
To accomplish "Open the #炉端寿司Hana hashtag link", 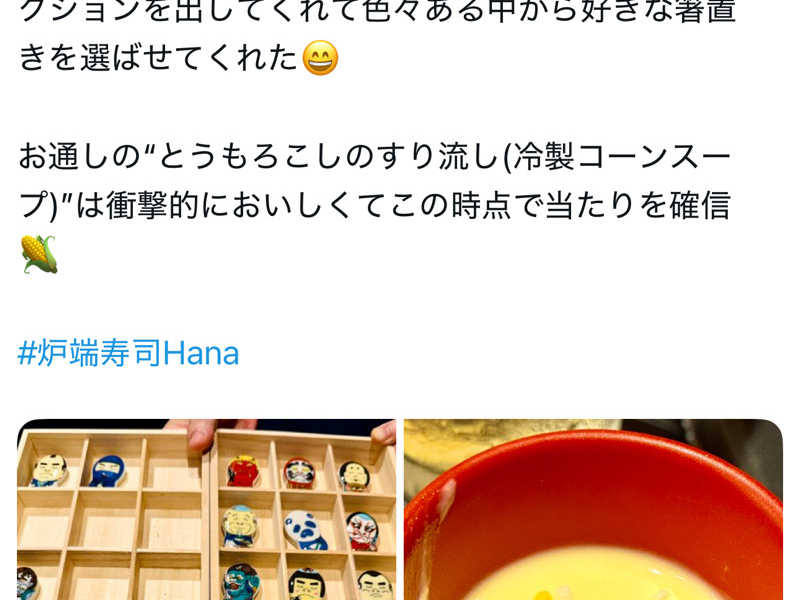I will click(128, 353).
